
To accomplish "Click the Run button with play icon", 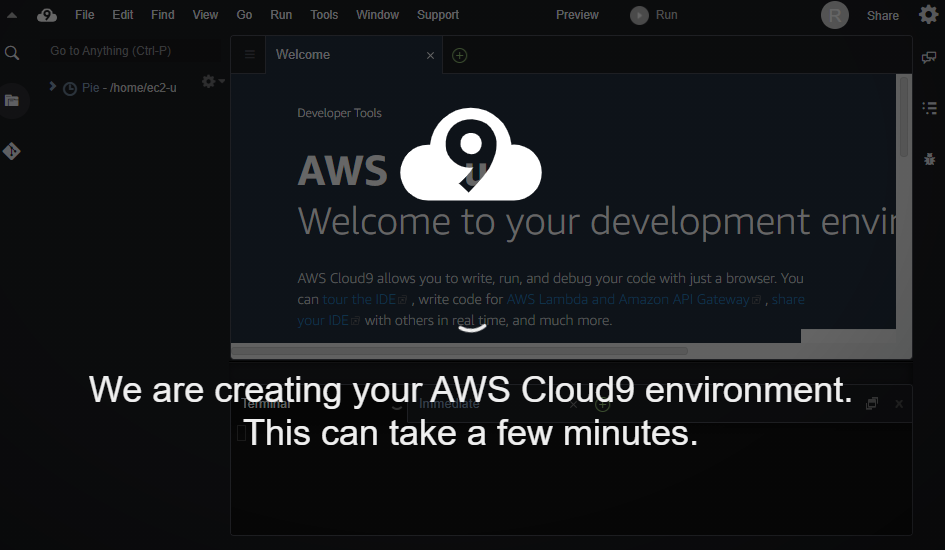I will click(654, 15).
